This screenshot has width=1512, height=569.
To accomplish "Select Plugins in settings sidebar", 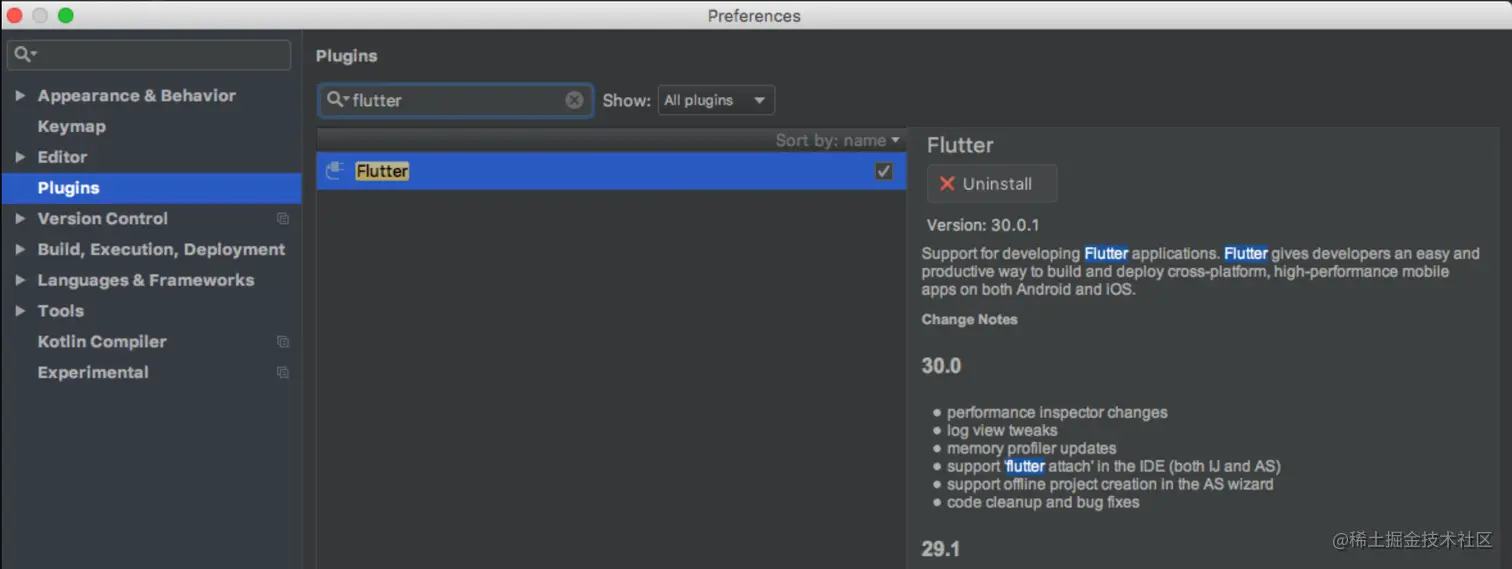I will [68, 188].
